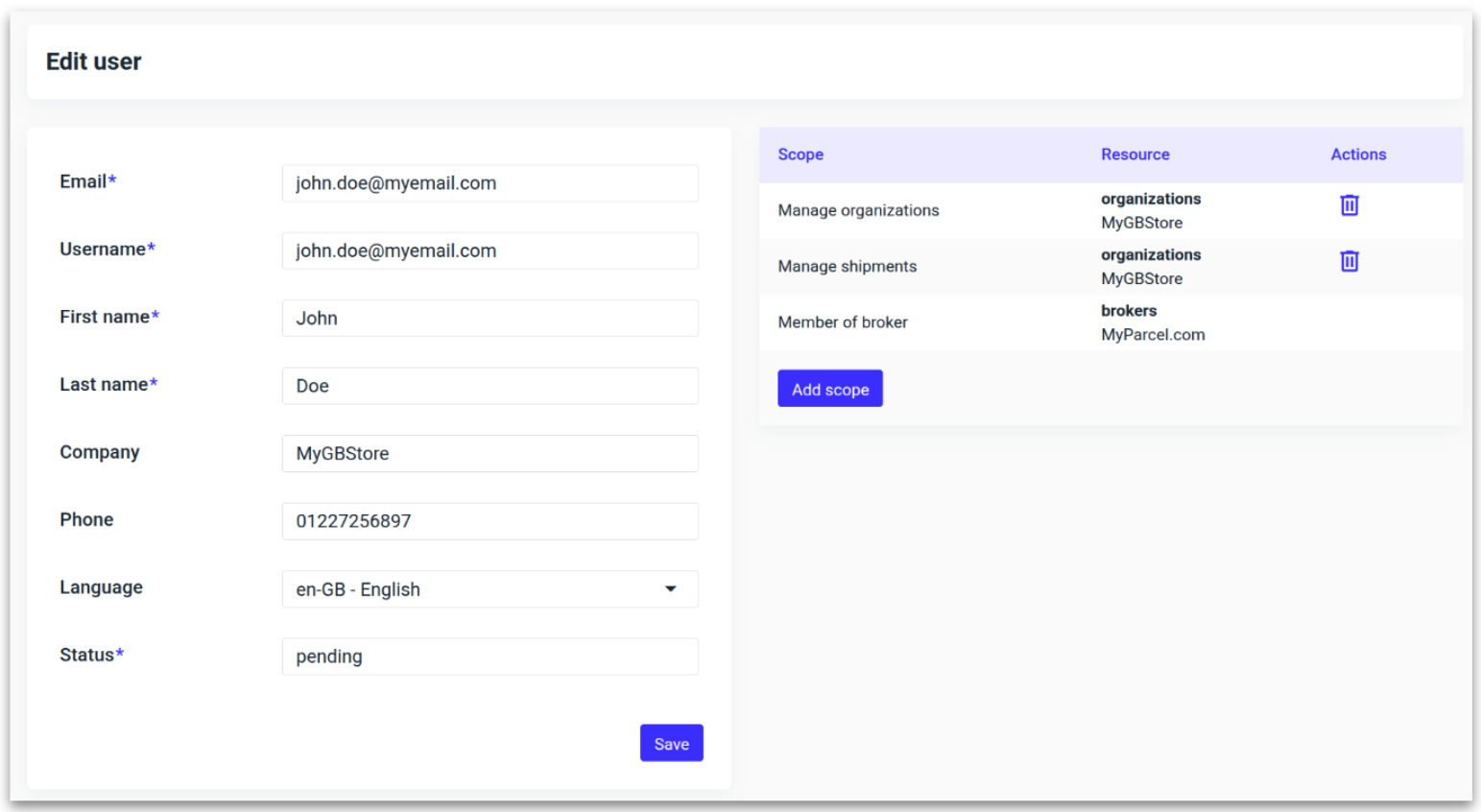Focus the Username text field
This screenshot has height=812, width=1481.
pyautogui.click(x=490, y=251)
